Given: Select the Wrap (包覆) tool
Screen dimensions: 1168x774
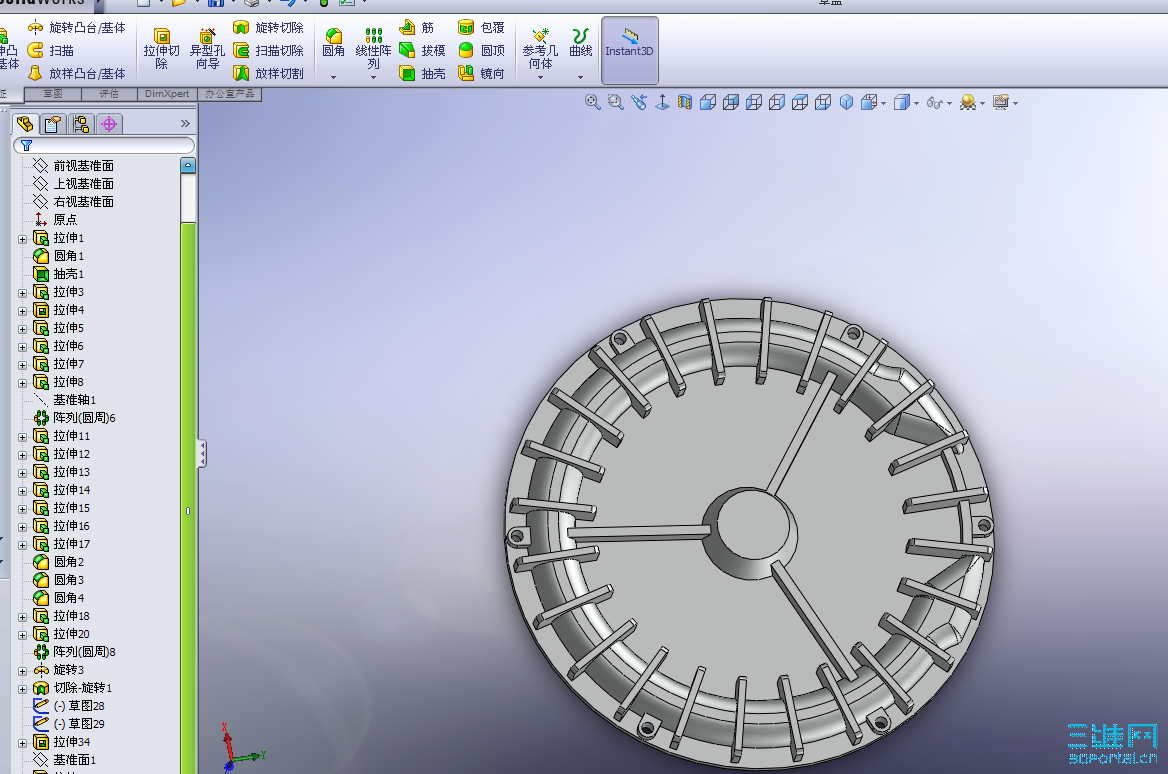Looking at the screenshot, I should tap(481, 28).
